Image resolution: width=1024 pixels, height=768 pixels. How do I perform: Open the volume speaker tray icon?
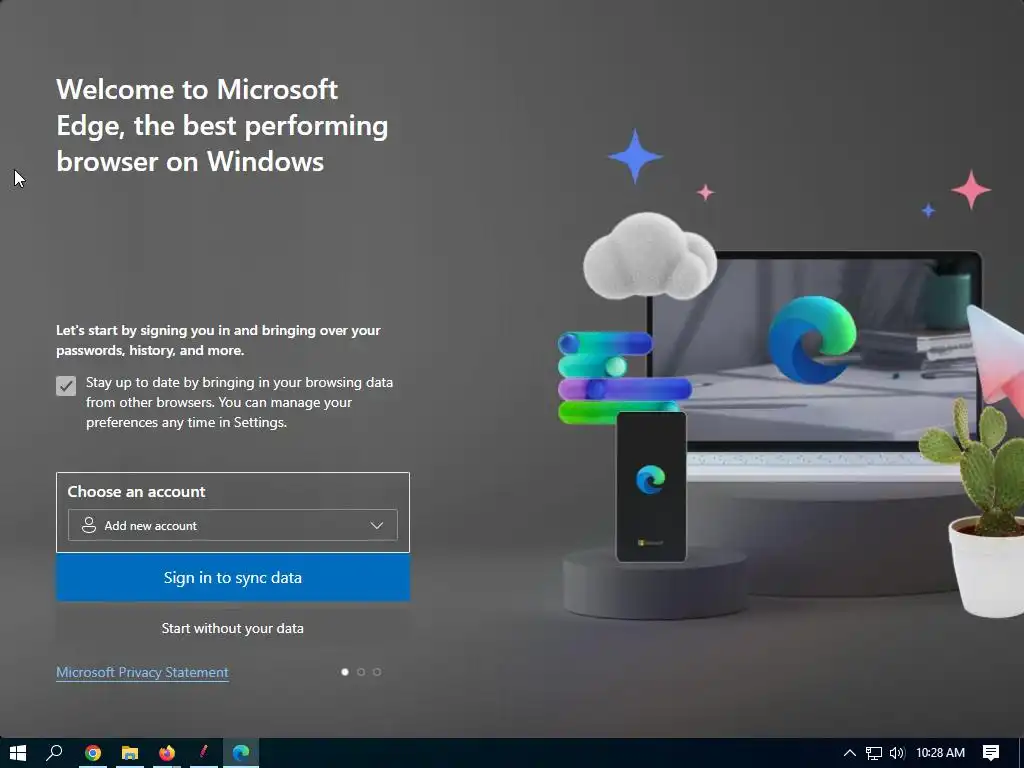(897, 753)
